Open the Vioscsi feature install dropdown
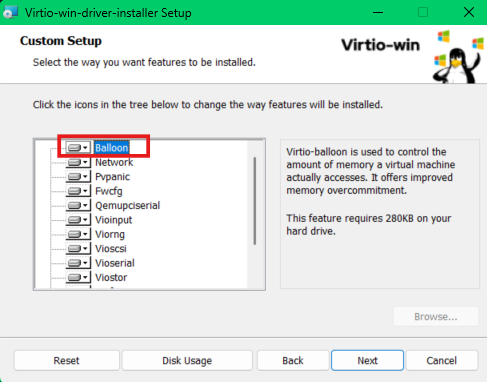 [78, 249]
